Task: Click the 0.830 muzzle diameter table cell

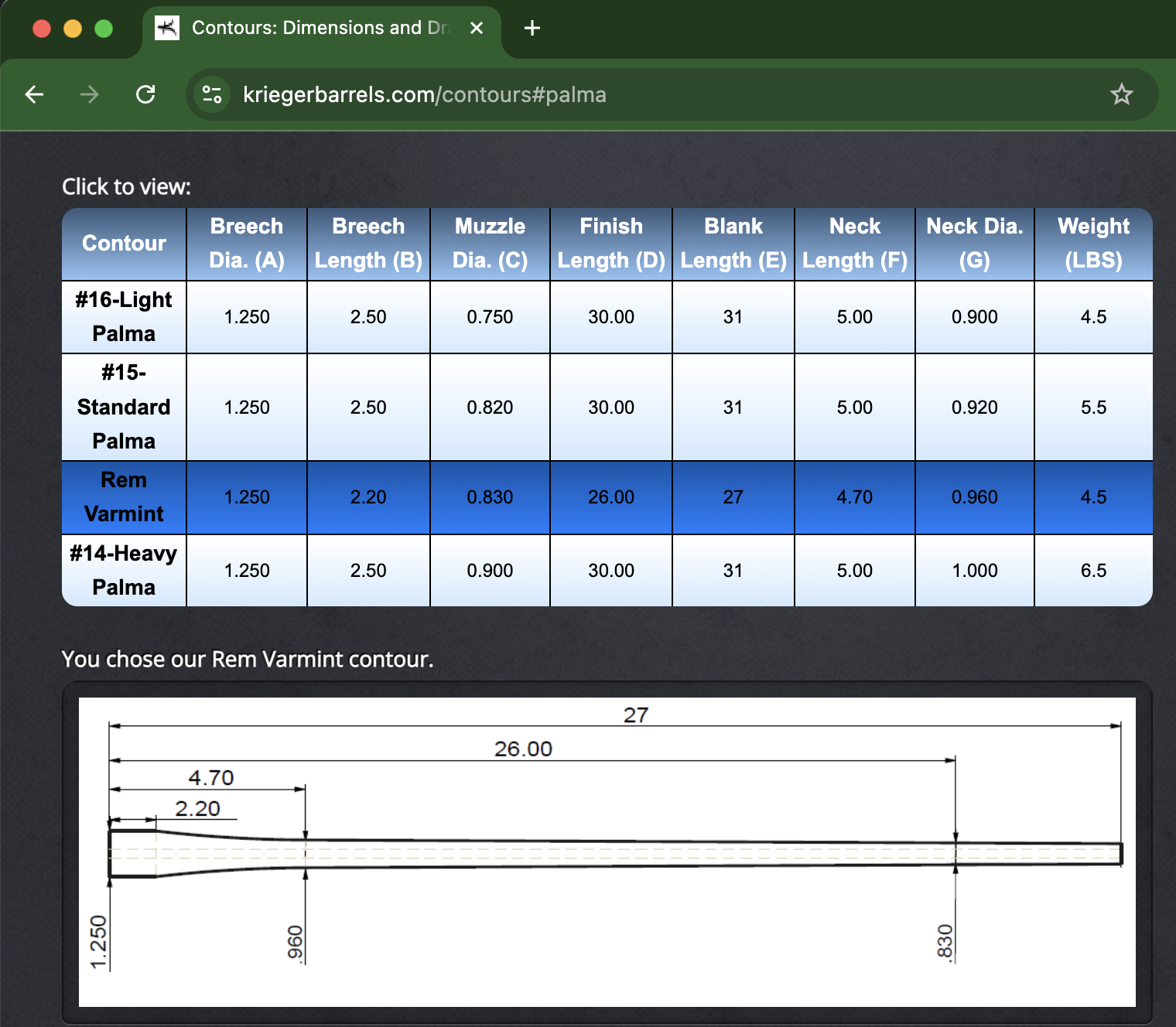Action: [x=490, y=497]
